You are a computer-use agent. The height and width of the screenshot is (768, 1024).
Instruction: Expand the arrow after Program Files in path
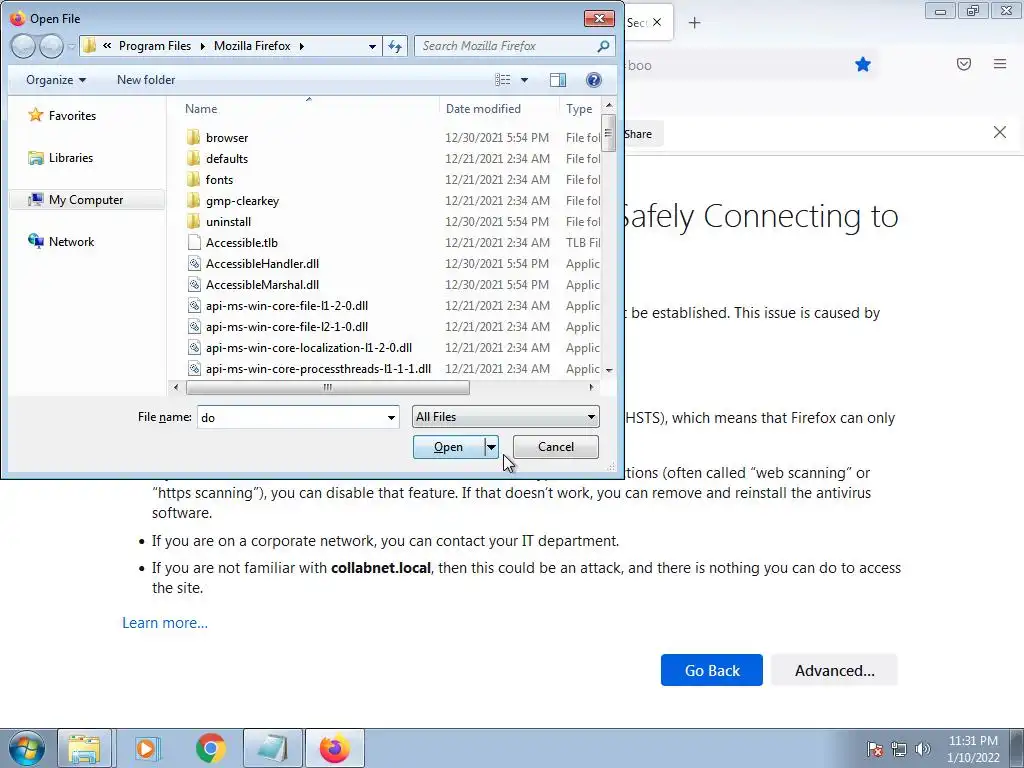click(x=202, y=46)
